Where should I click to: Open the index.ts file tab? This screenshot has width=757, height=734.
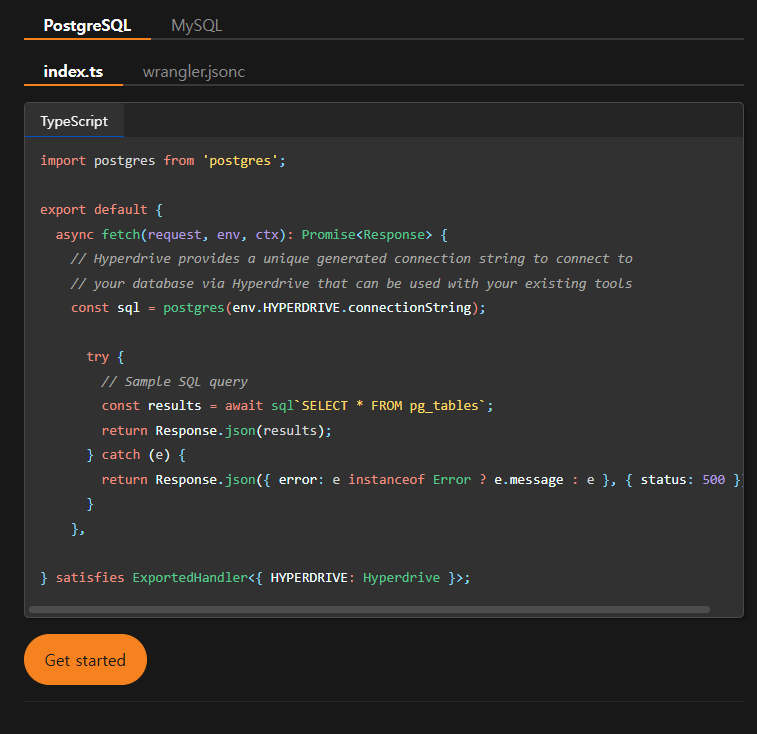tap(73, 72)
